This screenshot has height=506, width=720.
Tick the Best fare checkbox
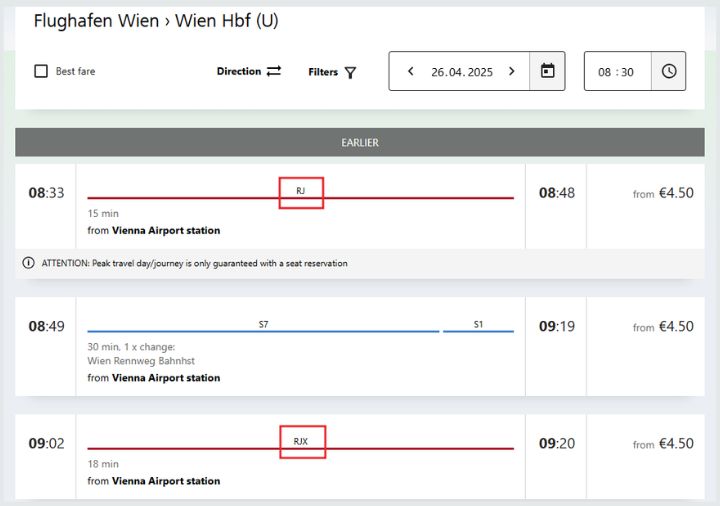[x=41, y=71]
